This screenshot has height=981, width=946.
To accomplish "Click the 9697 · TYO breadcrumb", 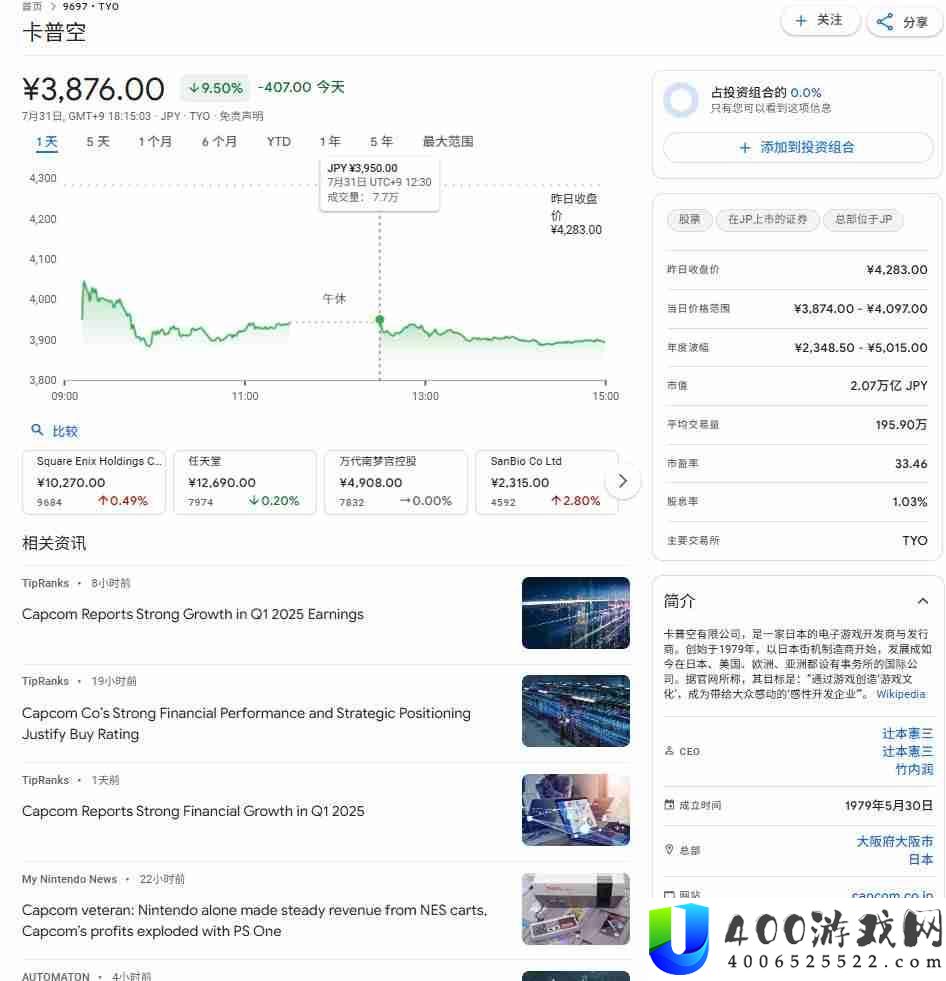I will click(90, 6).
